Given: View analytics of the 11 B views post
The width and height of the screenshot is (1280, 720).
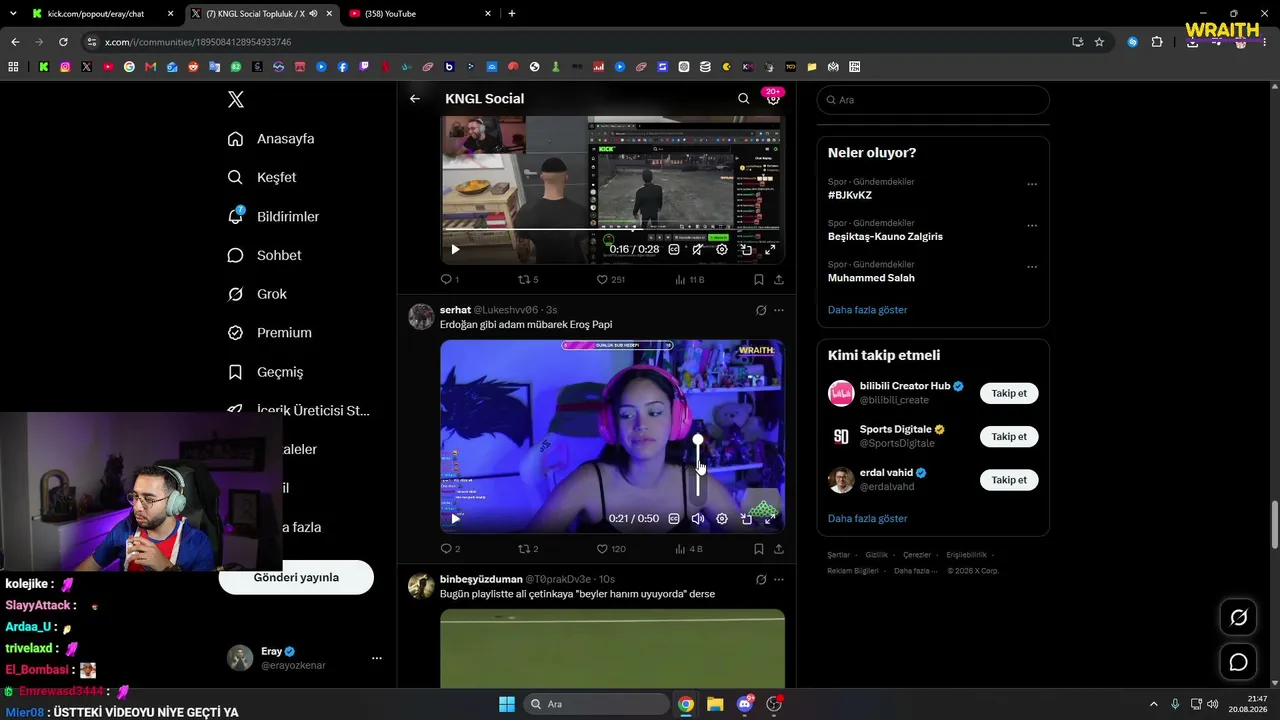Looking at the screenshot, I should click(690, 280).
